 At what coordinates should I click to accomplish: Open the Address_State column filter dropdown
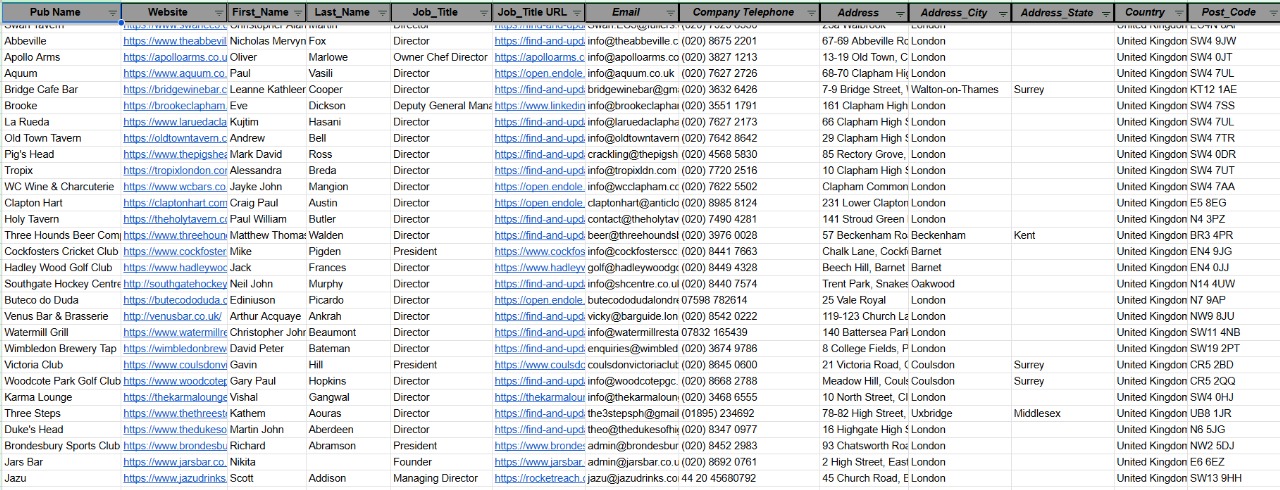coord(1105,13)
